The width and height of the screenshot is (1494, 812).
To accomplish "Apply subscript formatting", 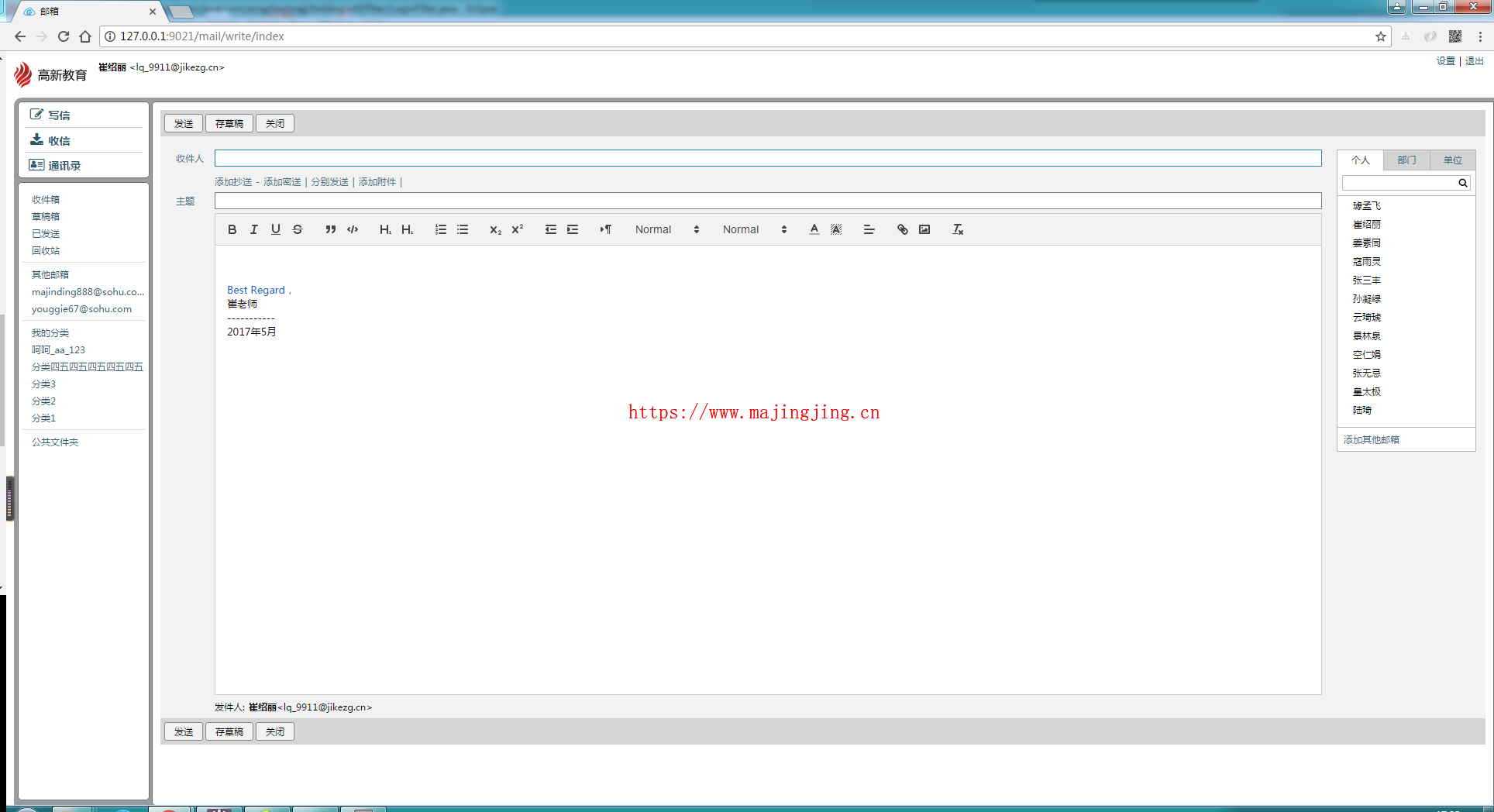I will [x=496, y=229].
